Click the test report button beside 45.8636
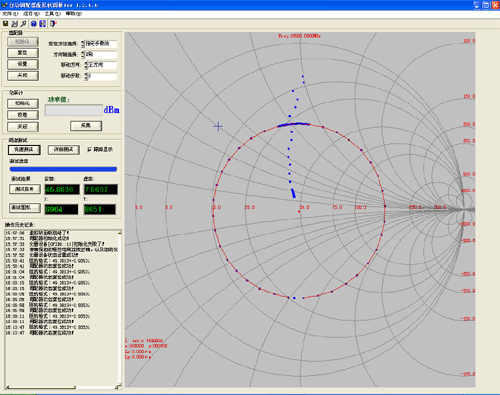Image resolution: width=500 pixels, height=395 pixels. coord(25,189)
